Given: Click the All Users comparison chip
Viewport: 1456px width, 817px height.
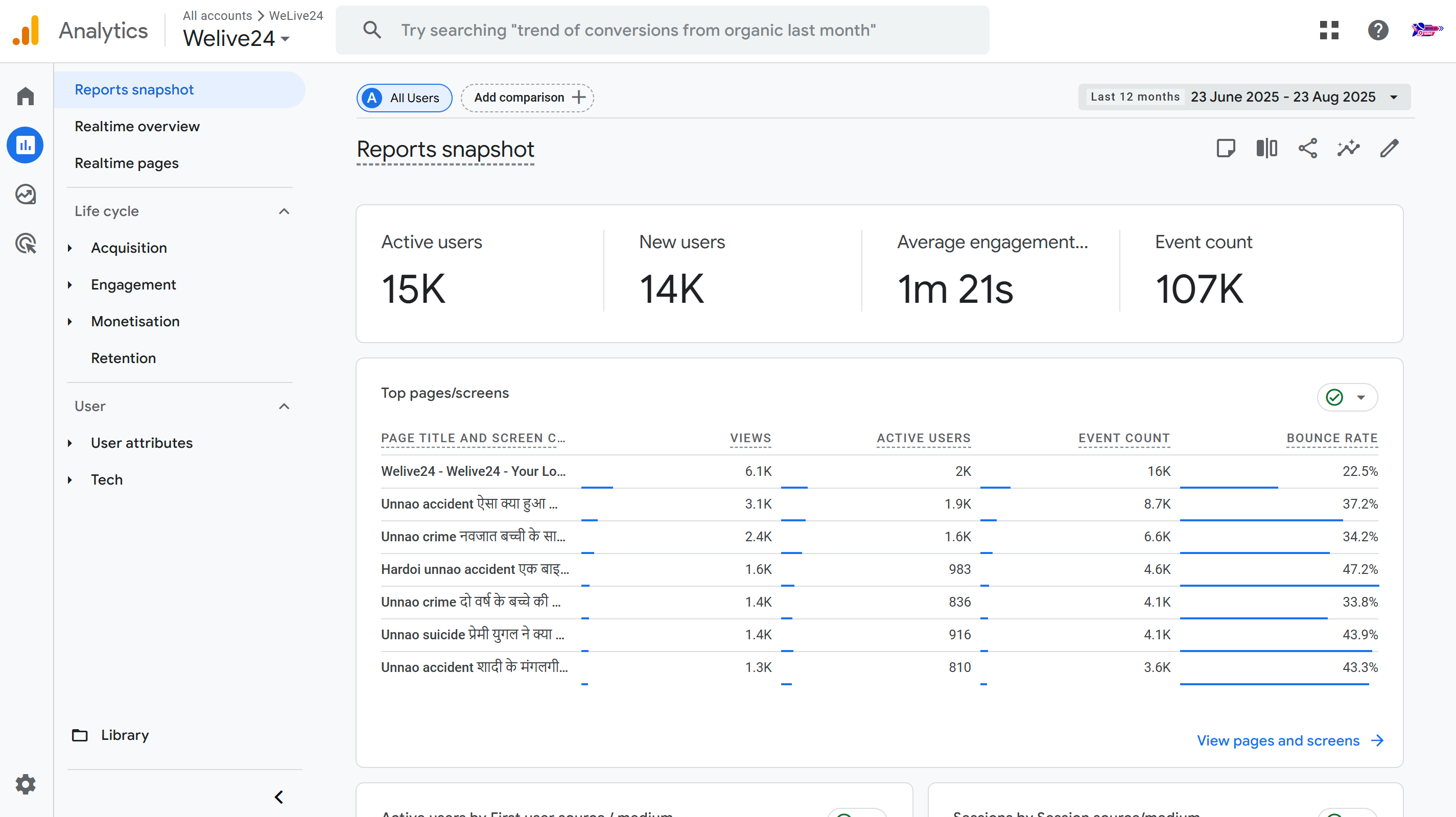Looking at the screenshot, I should click(x=404, y=98).
